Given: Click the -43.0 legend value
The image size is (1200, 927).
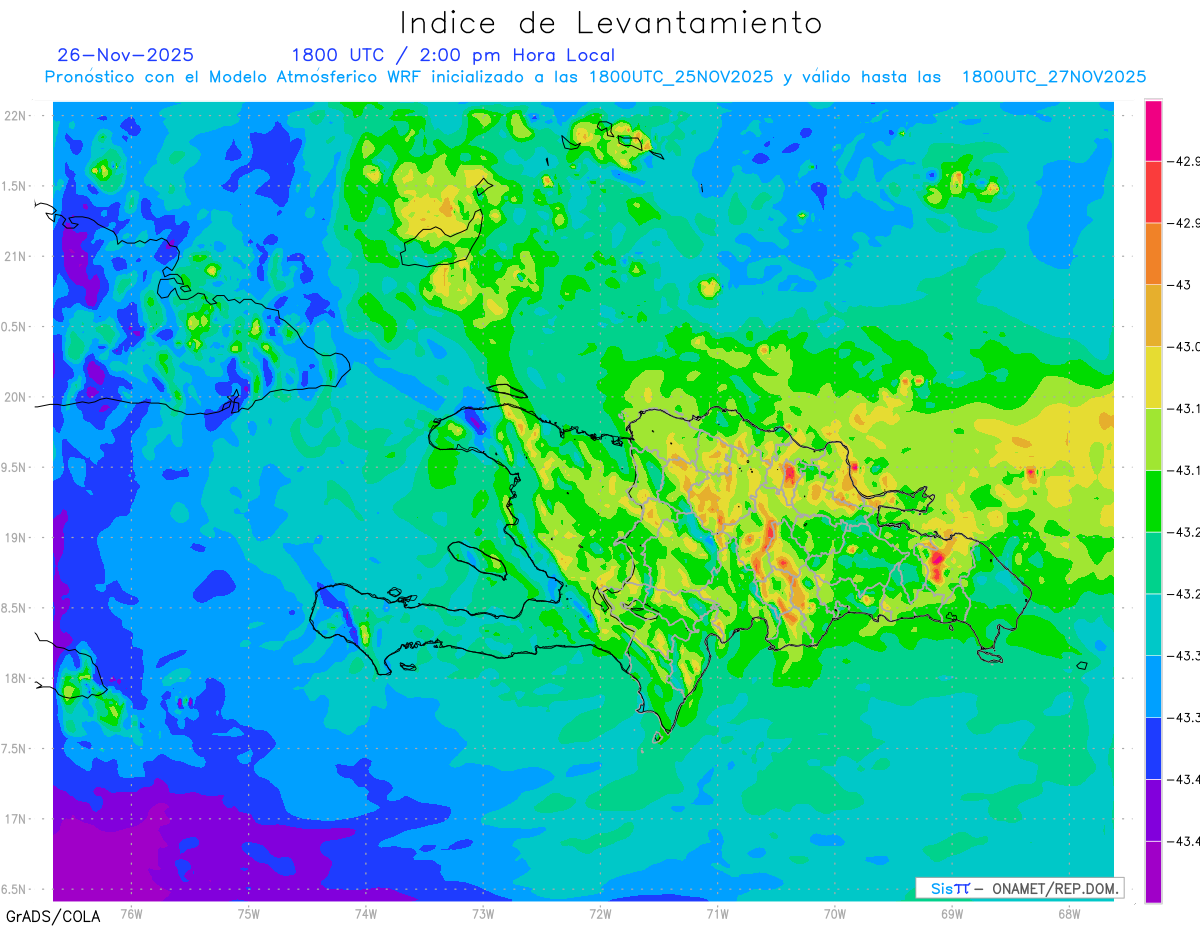Looking at the screenshot, I should click(1184, 347).
